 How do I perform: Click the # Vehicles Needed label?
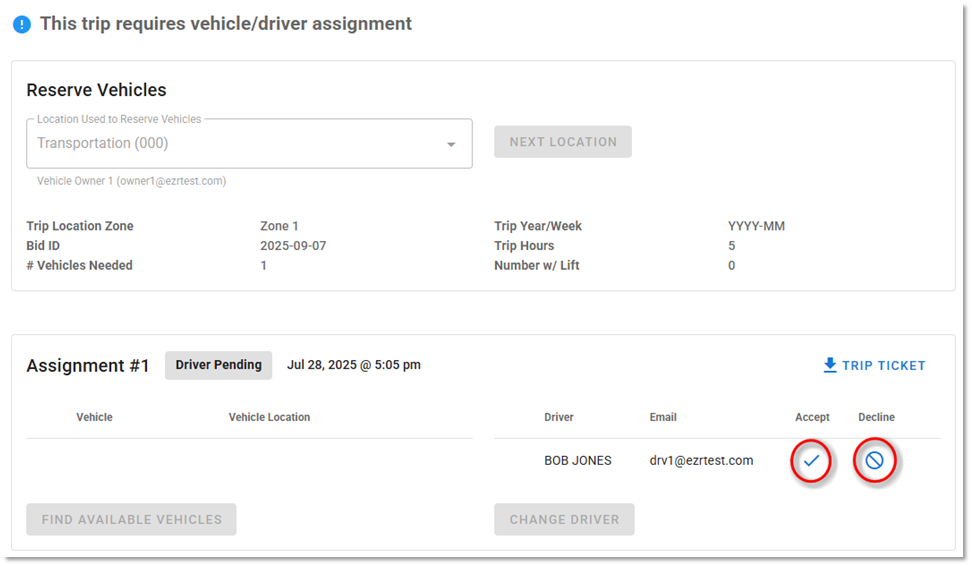click(79, 265)
